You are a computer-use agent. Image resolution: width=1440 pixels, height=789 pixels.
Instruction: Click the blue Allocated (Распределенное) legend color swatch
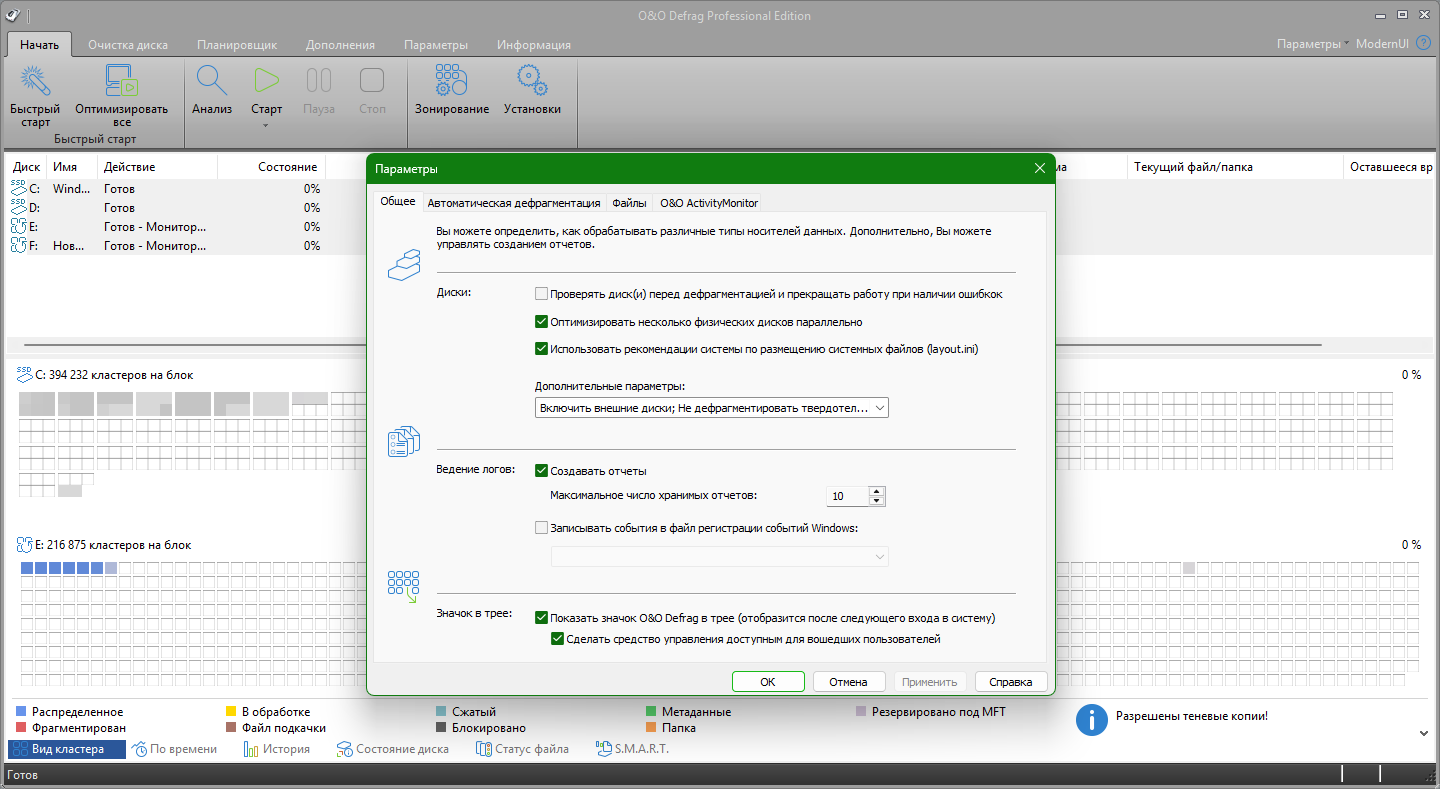point(21,712)
